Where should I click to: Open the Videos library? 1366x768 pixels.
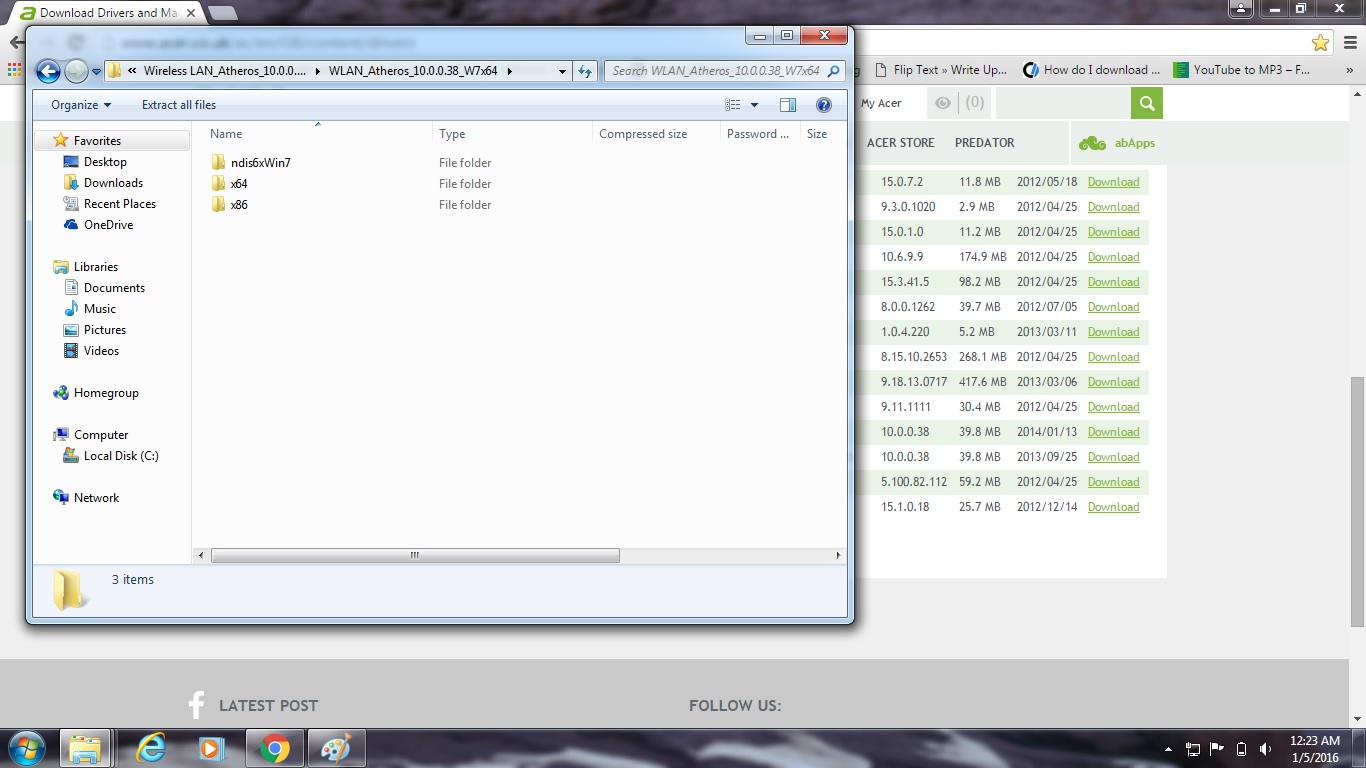click(x=101, y=351)
